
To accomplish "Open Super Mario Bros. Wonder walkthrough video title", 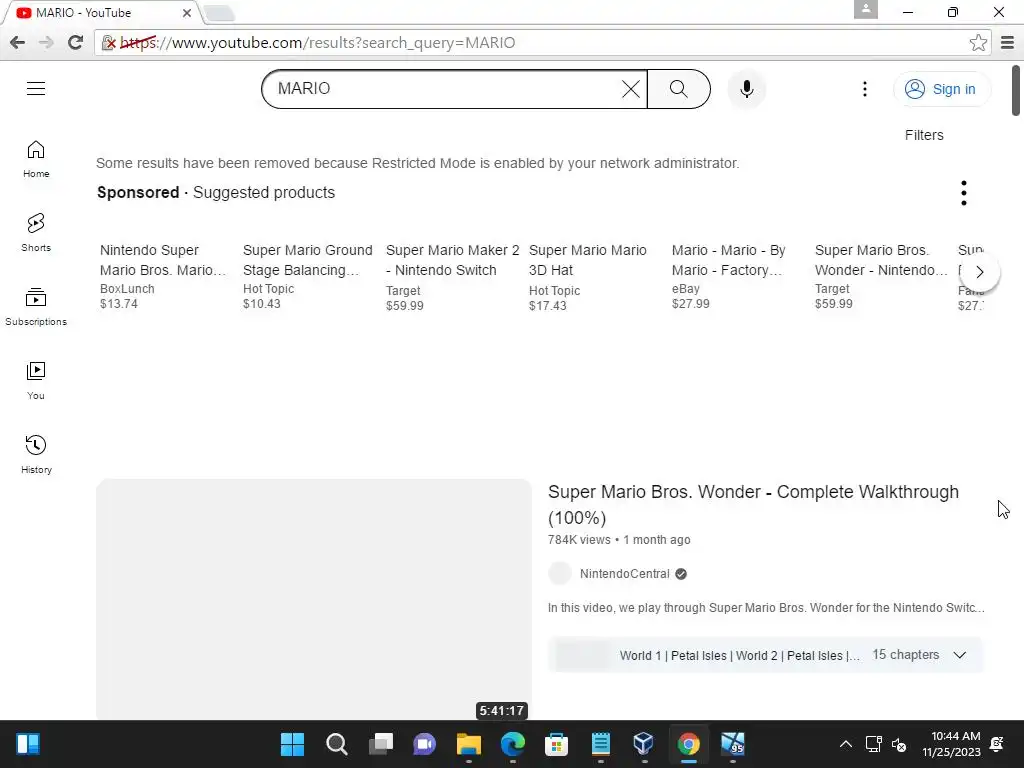I will coord(753,504).
